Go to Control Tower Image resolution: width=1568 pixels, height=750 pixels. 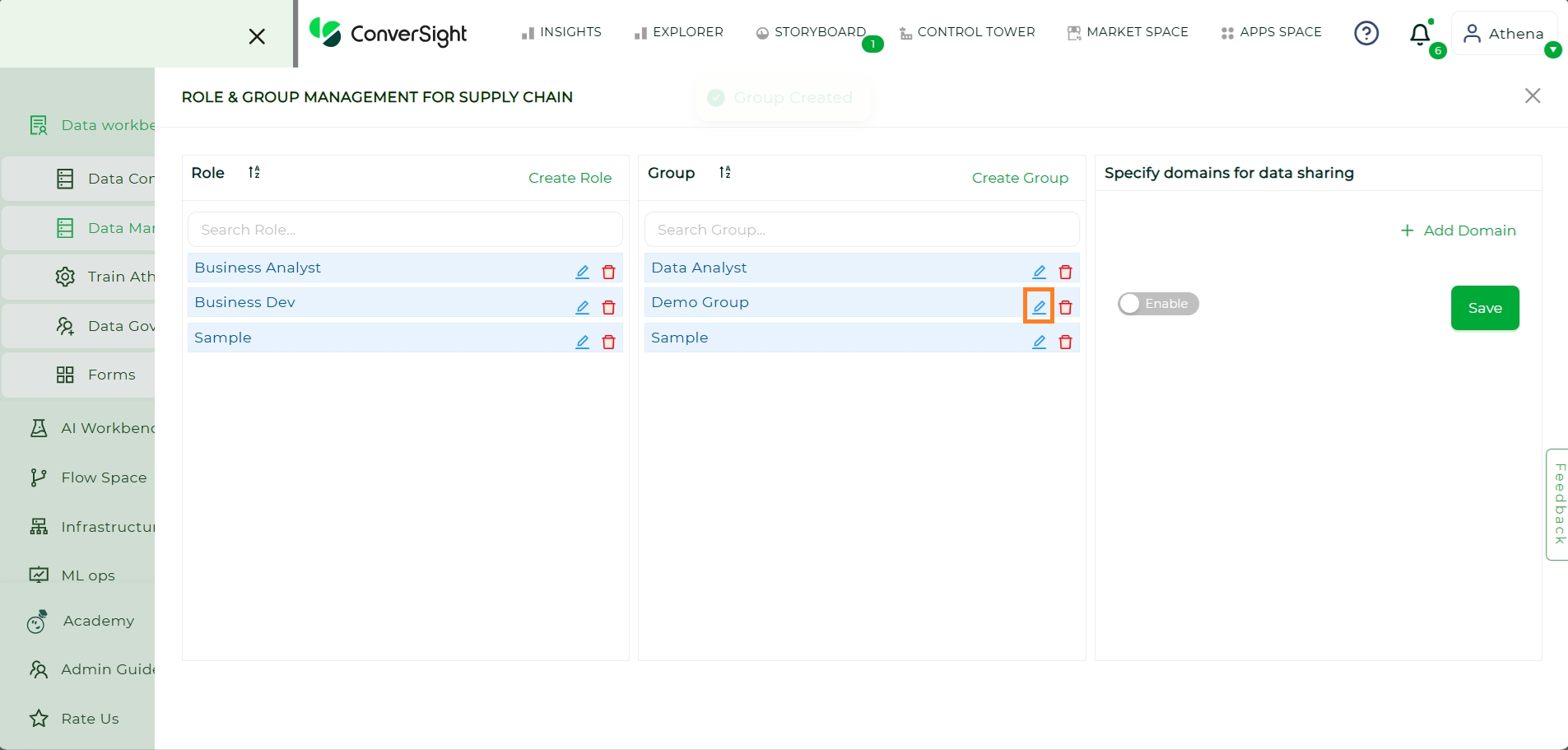967,32
